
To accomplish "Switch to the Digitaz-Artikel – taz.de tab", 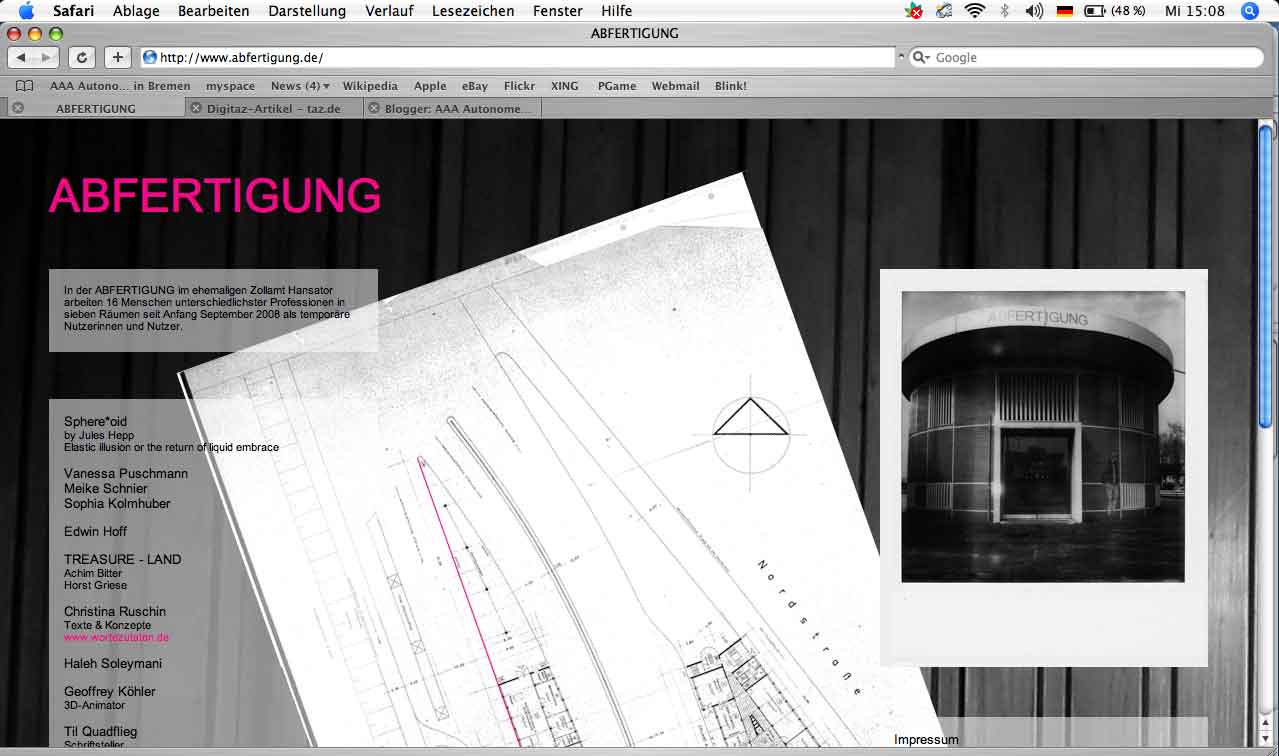I will [x=273, y=108].
